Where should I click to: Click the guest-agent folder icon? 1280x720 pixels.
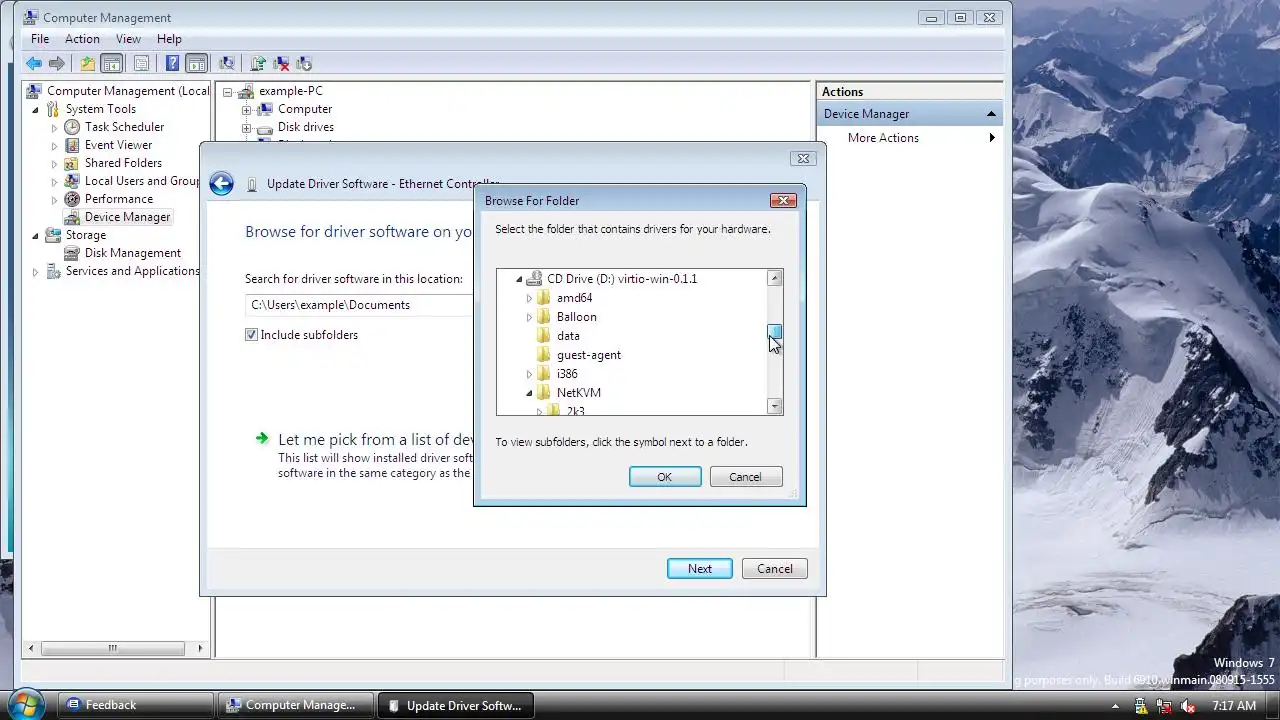(544, 355)
